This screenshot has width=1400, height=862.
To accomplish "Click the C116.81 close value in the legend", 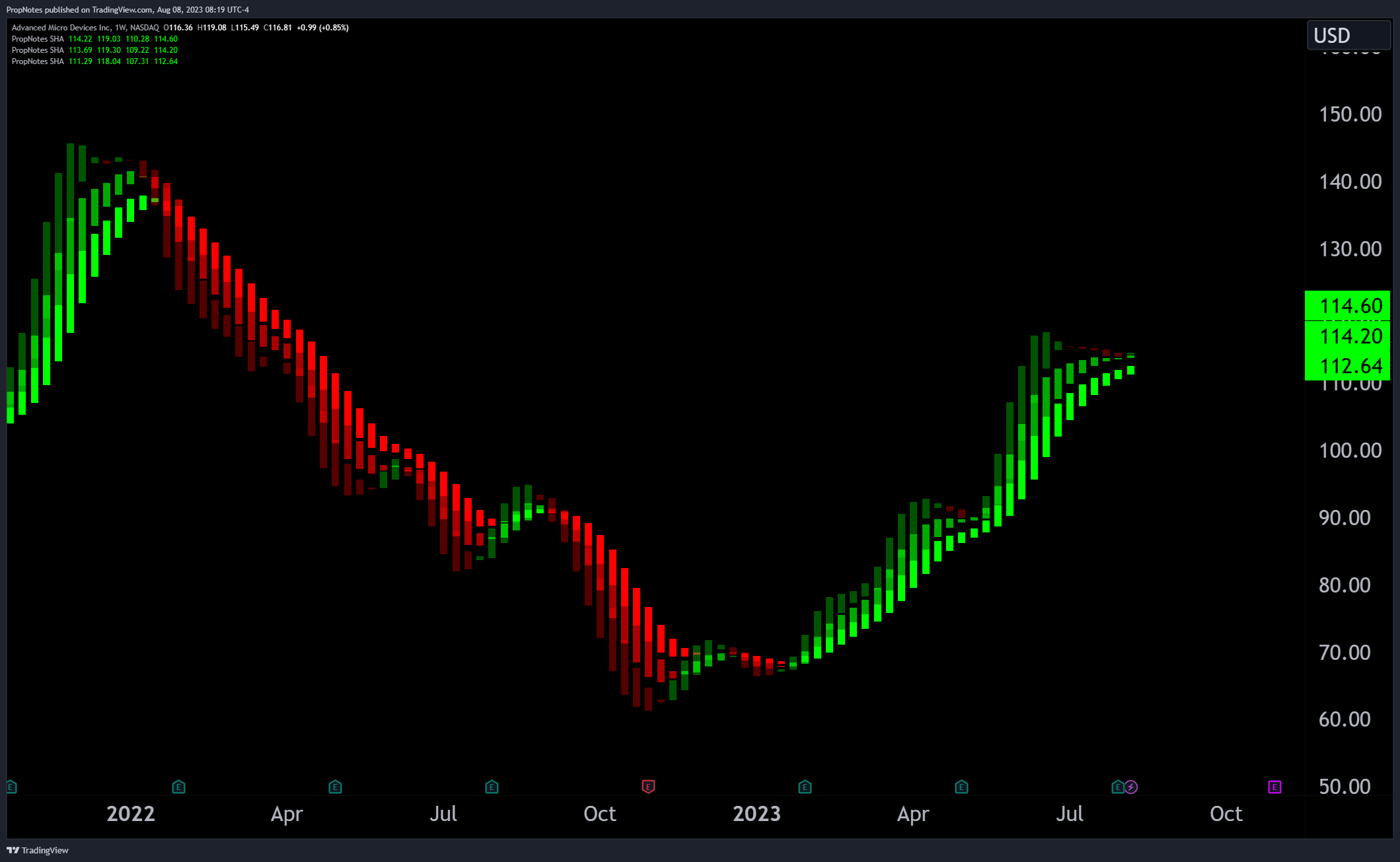I will click(277, 28).
